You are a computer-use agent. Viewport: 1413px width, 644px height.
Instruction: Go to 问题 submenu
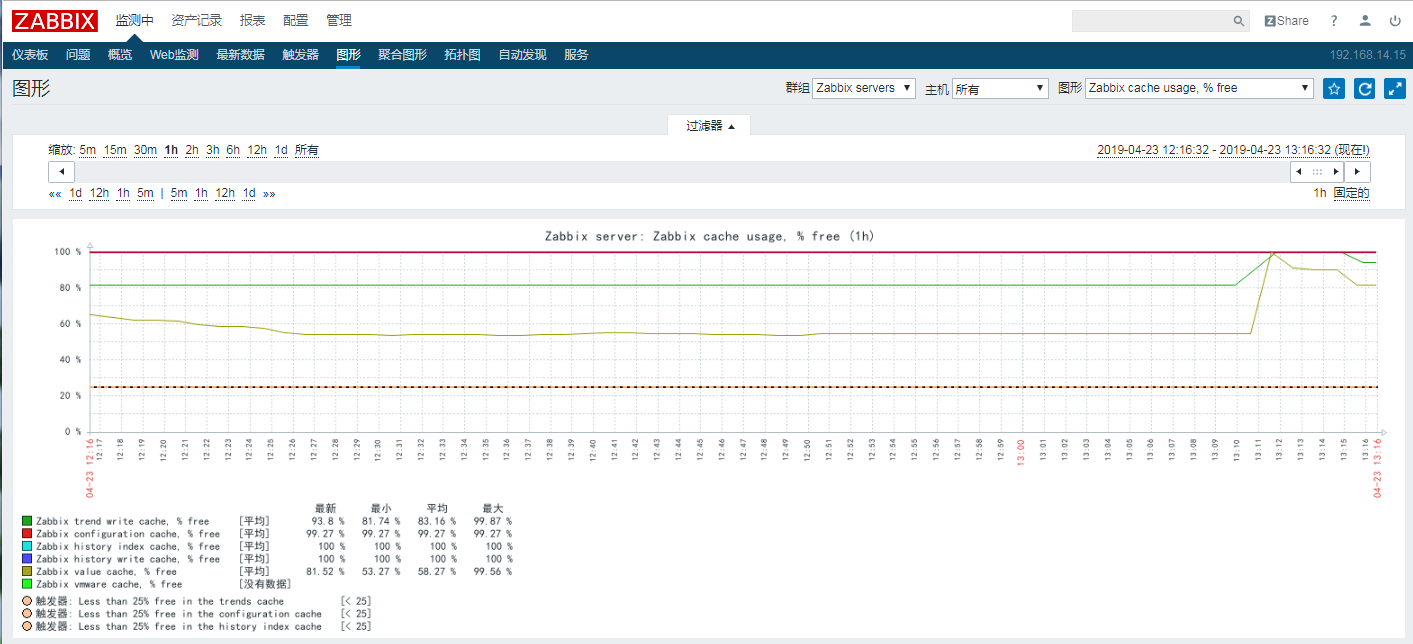tap(78, 55)
